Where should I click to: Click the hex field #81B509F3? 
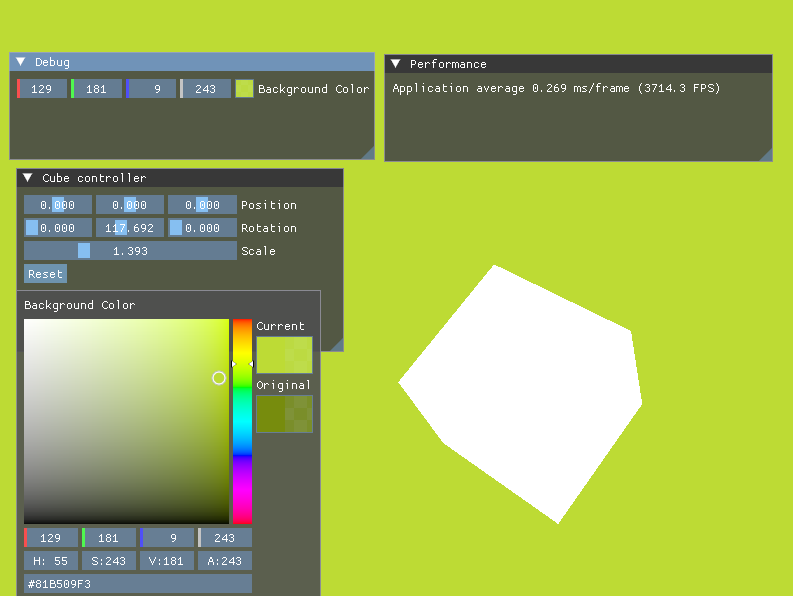point(138,584)
